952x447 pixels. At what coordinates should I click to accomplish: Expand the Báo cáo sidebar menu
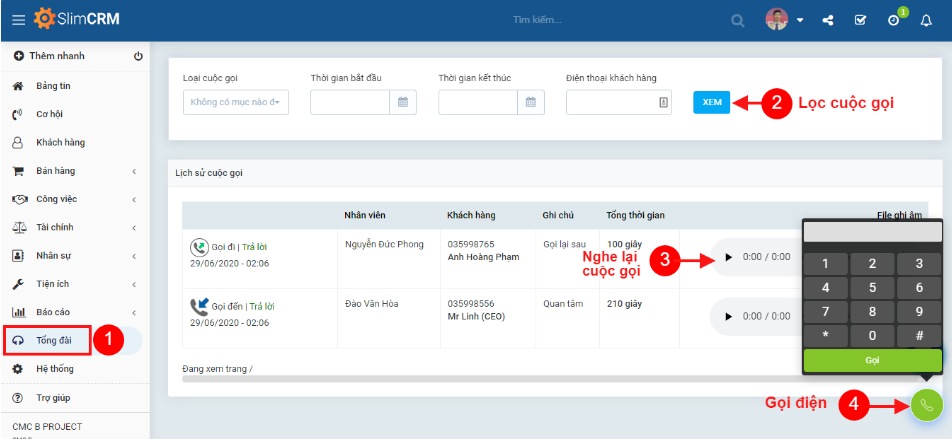pyautogui.click(x=76, y=312)
